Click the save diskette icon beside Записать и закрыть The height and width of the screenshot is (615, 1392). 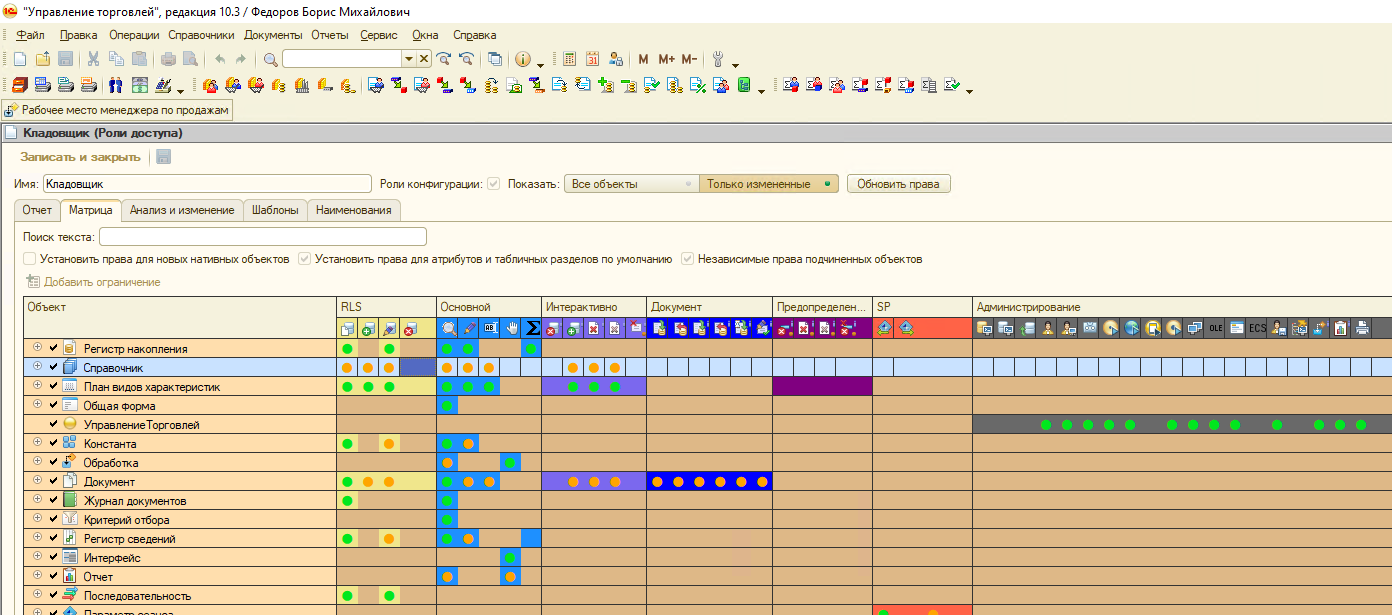point(163,157)
